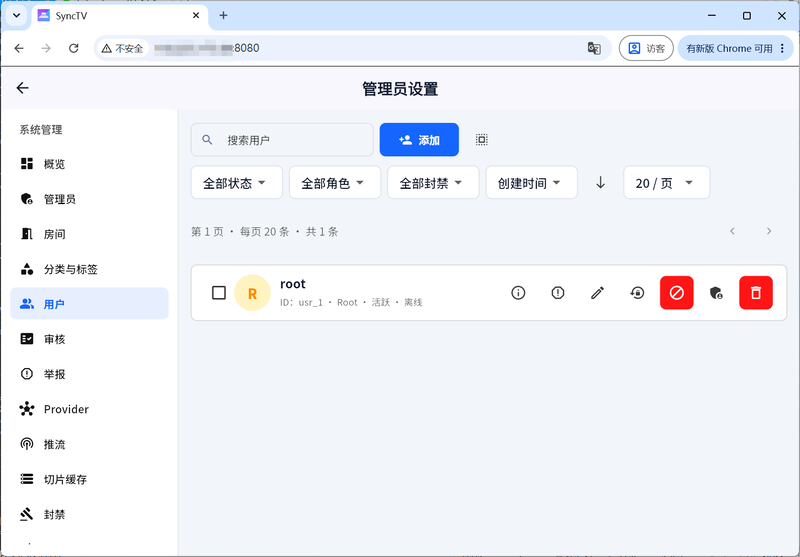Click root's exclamation alert icon
The height and width of the screenshot is (557, 800).
pyautogui.click(x=558, y=293)
